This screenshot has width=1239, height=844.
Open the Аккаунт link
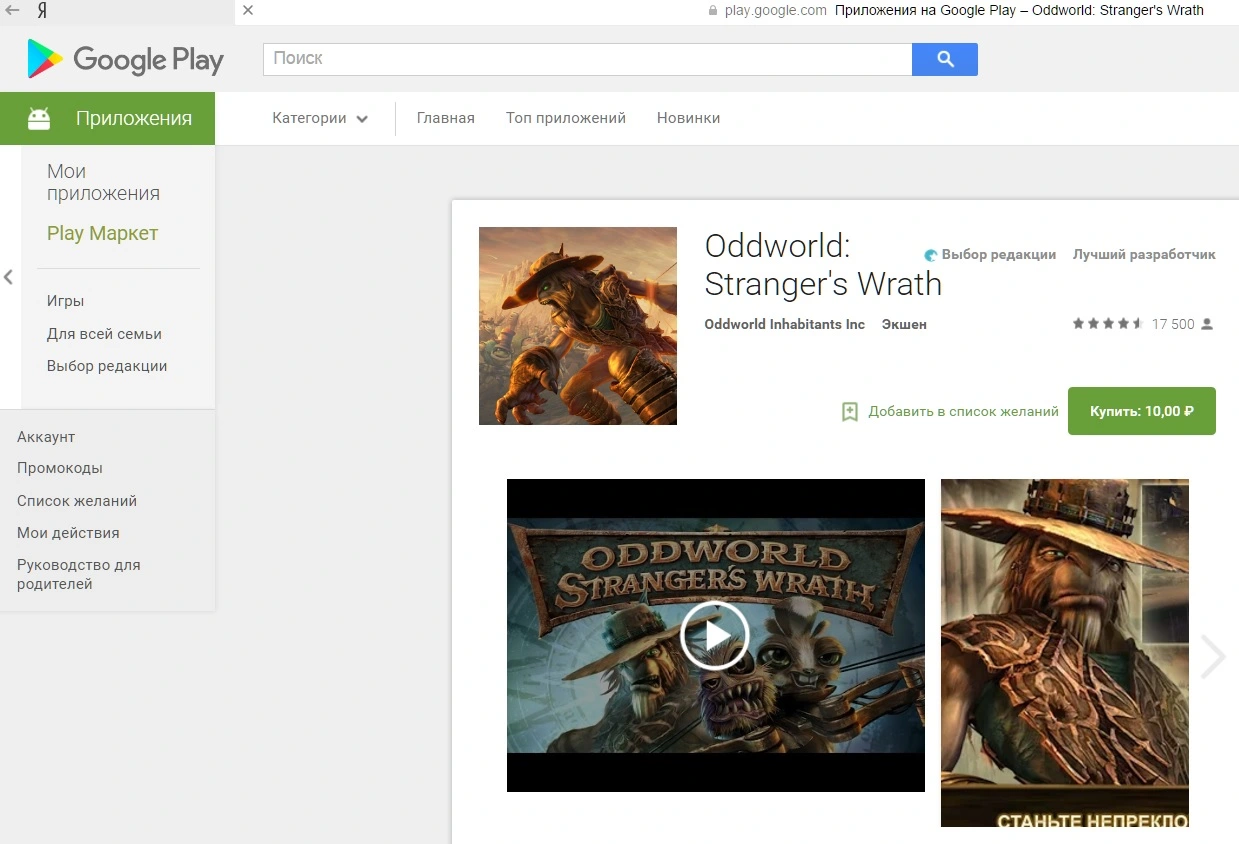tap(46, 437)
